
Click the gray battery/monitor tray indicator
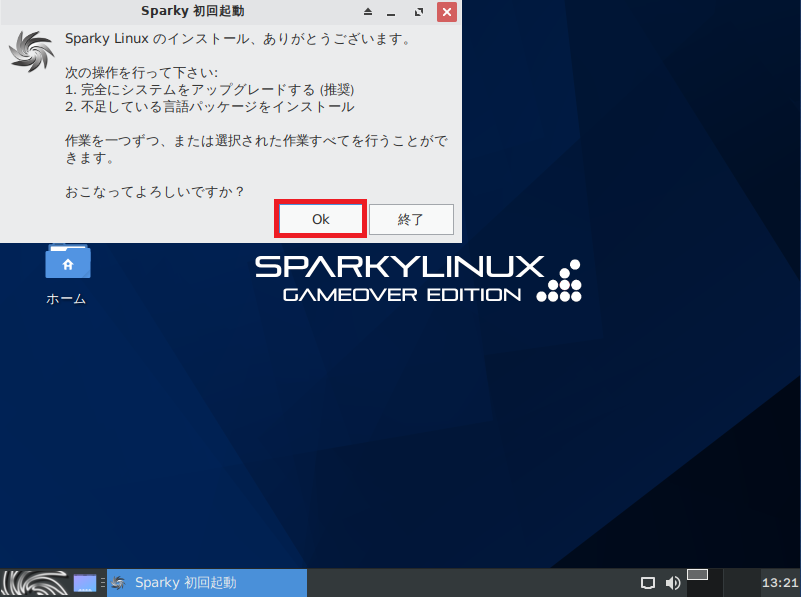tap(697, 575)
